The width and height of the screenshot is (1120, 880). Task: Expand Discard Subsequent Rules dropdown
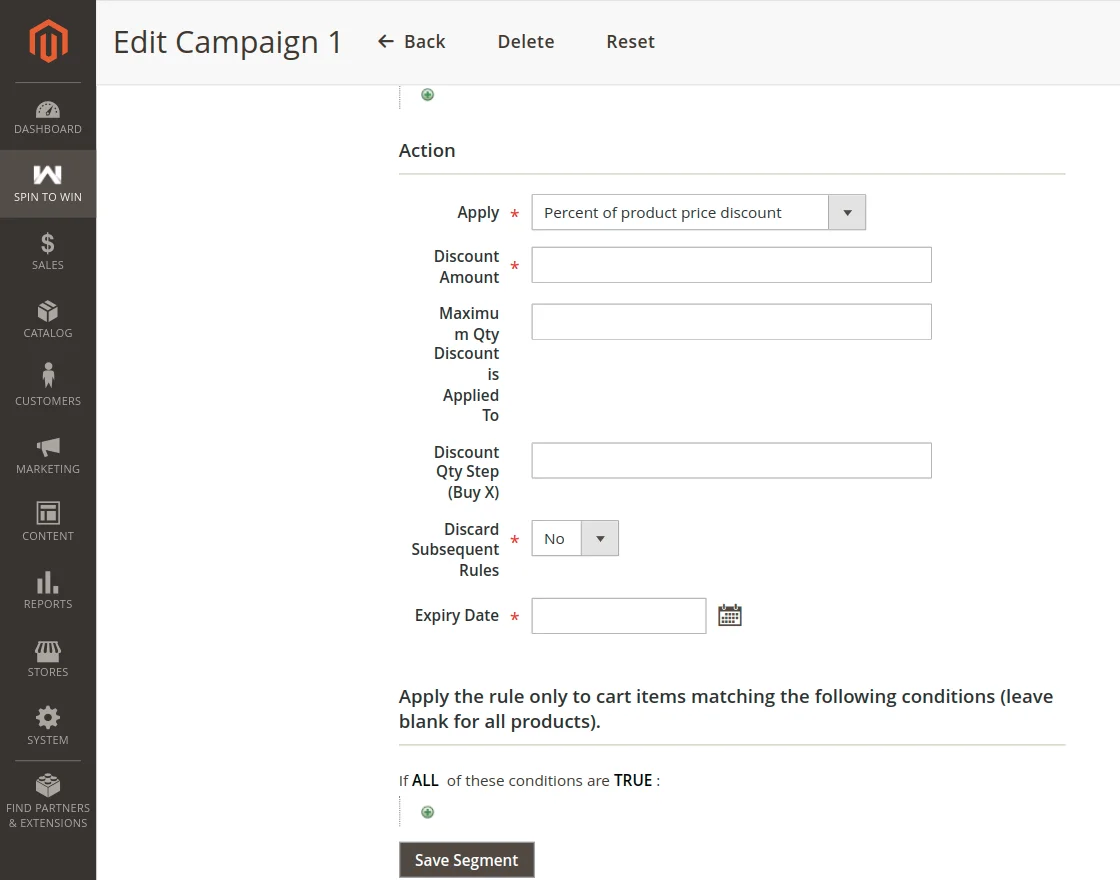click(x=575, y=538)
